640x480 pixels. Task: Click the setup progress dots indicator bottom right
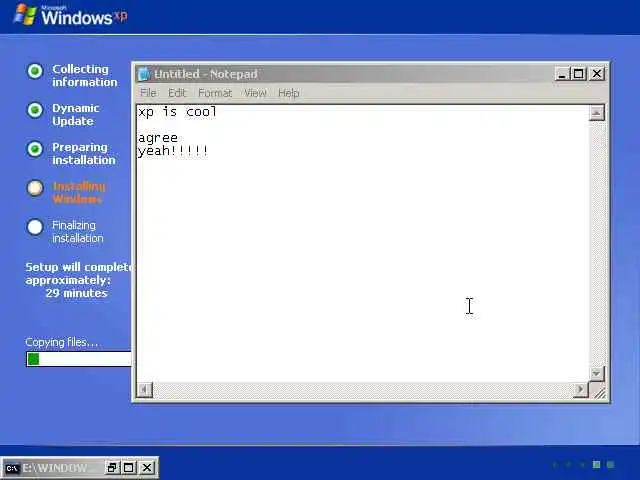click(583, 464)
